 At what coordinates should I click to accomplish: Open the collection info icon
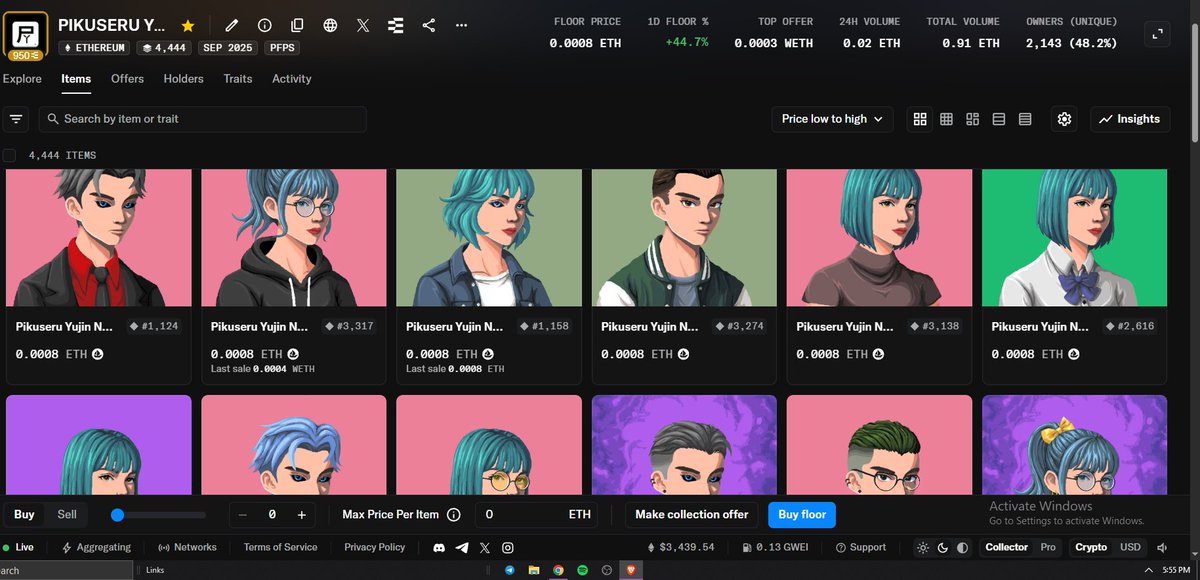(265, 25)
